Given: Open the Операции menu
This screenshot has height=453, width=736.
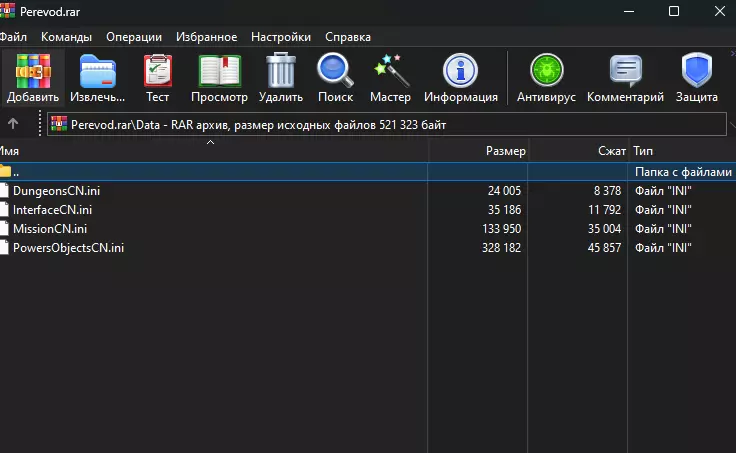Looking at the screenshot, I should click(134, 37).
